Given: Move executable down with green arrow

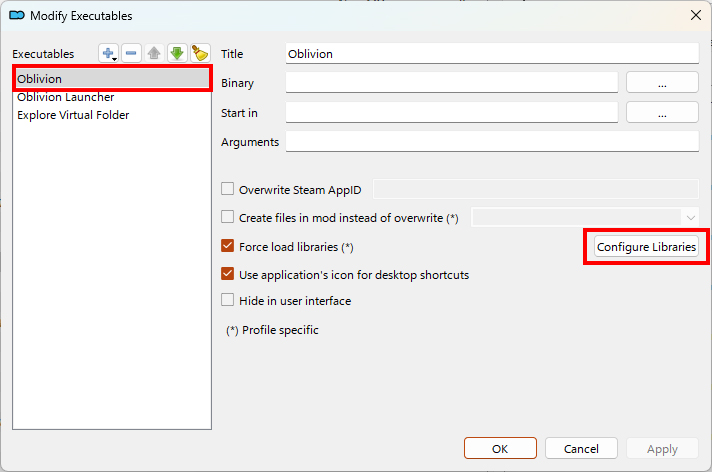Looking at the screenshot, I should pos(176,53).
